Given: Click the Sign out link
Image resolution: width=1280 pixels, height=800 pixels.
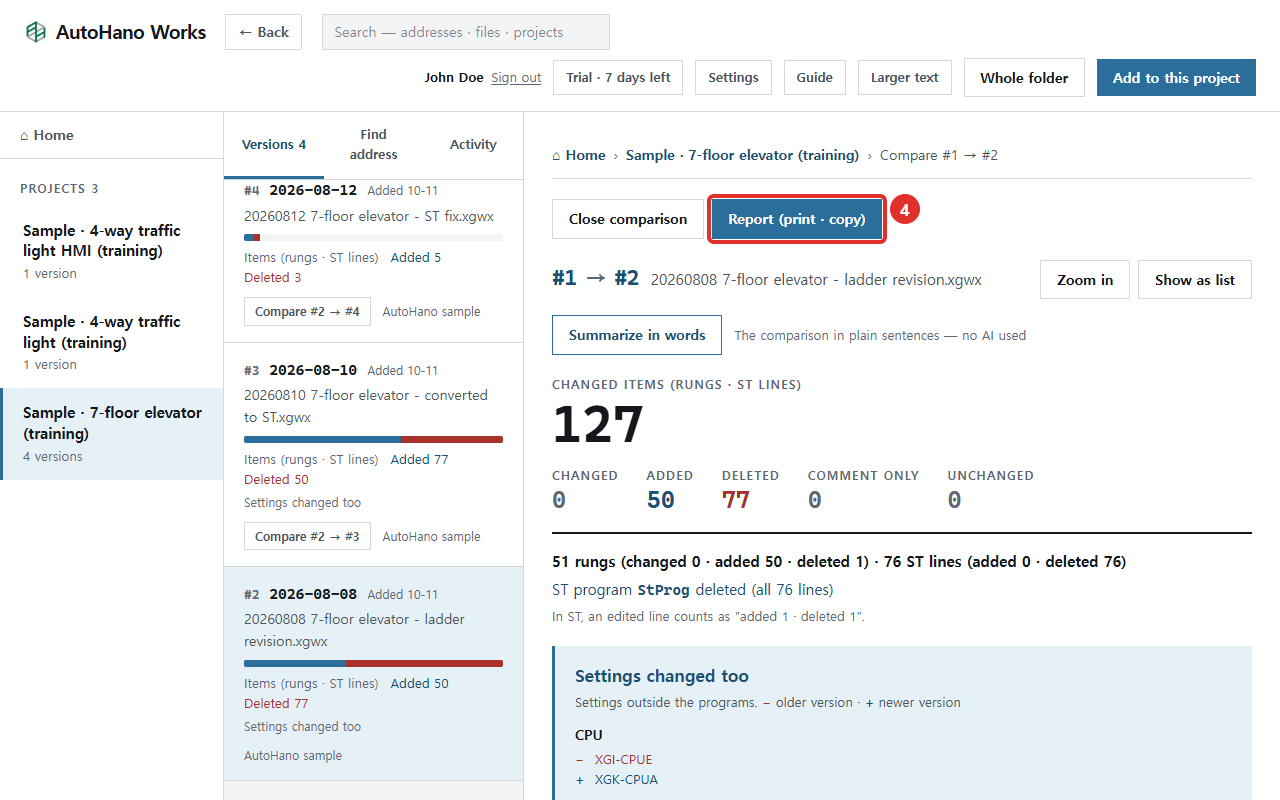Looking at the screenshot, I should point(516,78).
